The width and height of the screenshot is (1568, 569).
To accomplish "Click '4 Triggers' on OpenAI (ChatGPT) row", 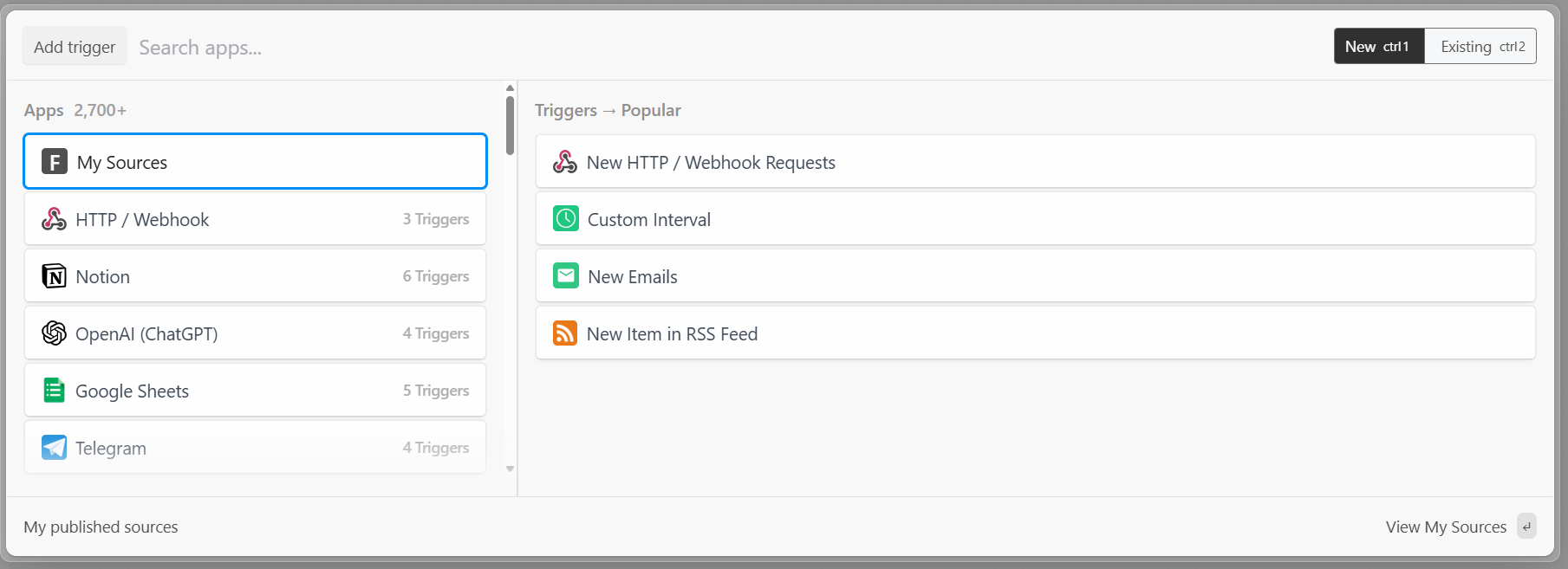I will tap(436, 333).
